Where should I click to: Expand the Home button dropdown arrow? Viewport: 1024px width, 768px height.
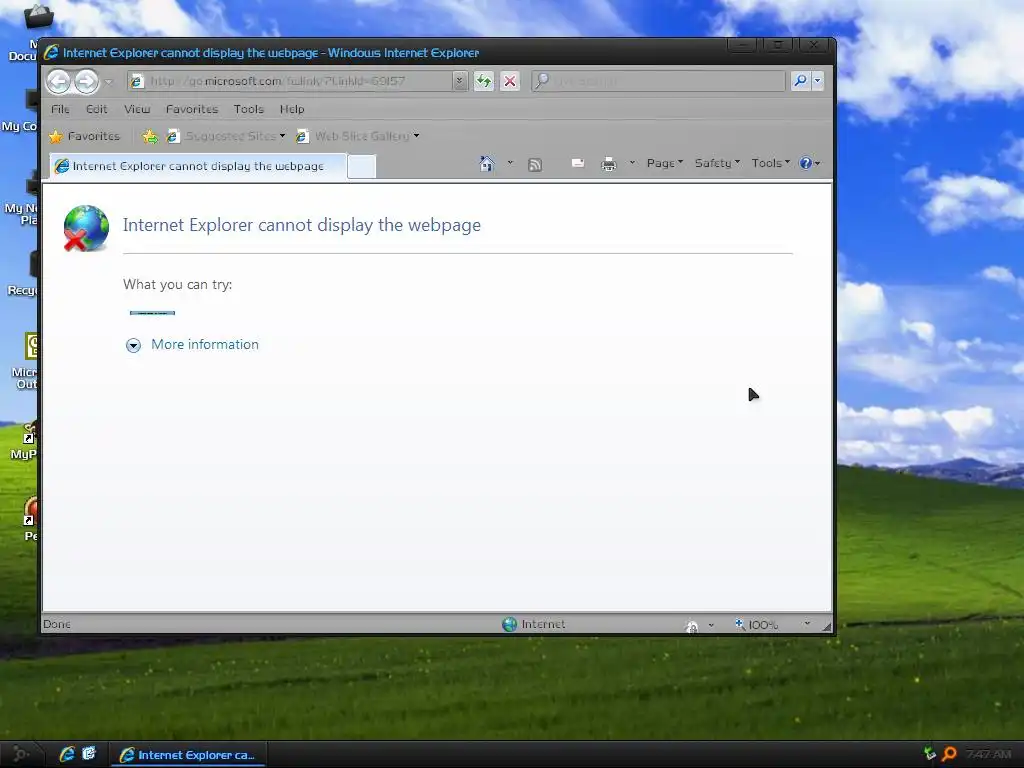(x=510, y=163)
